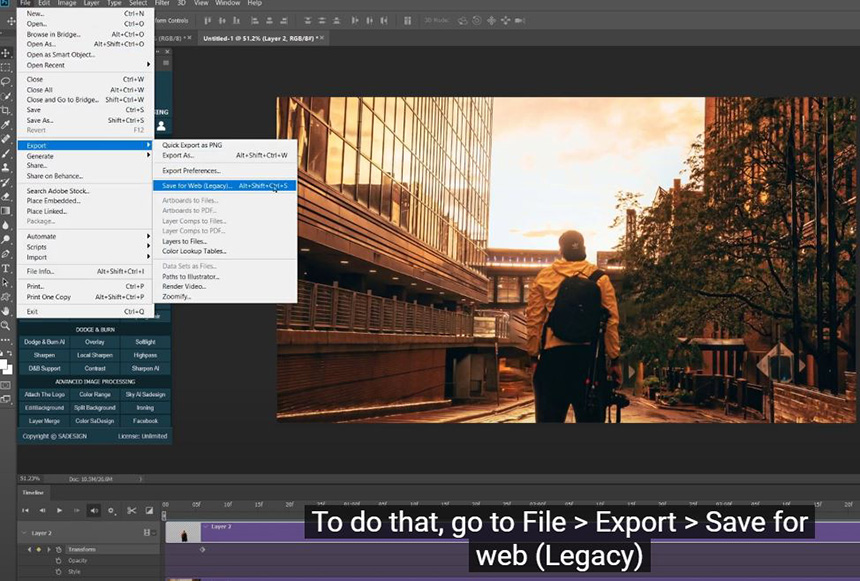
Task: Select the Move tool in the toolbar
Action: click(6, 53)
